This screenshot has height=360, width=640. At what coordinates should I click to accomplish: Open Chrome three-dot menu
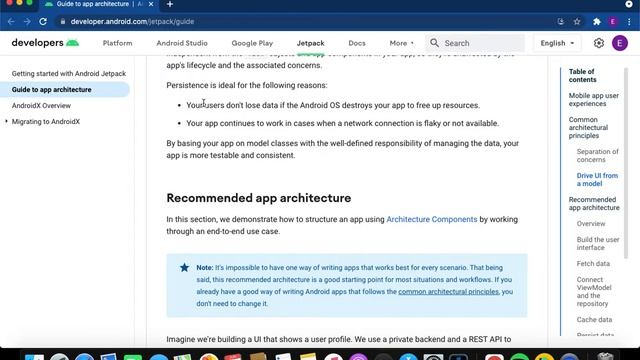pyautogui.click(x=629, y=22)
